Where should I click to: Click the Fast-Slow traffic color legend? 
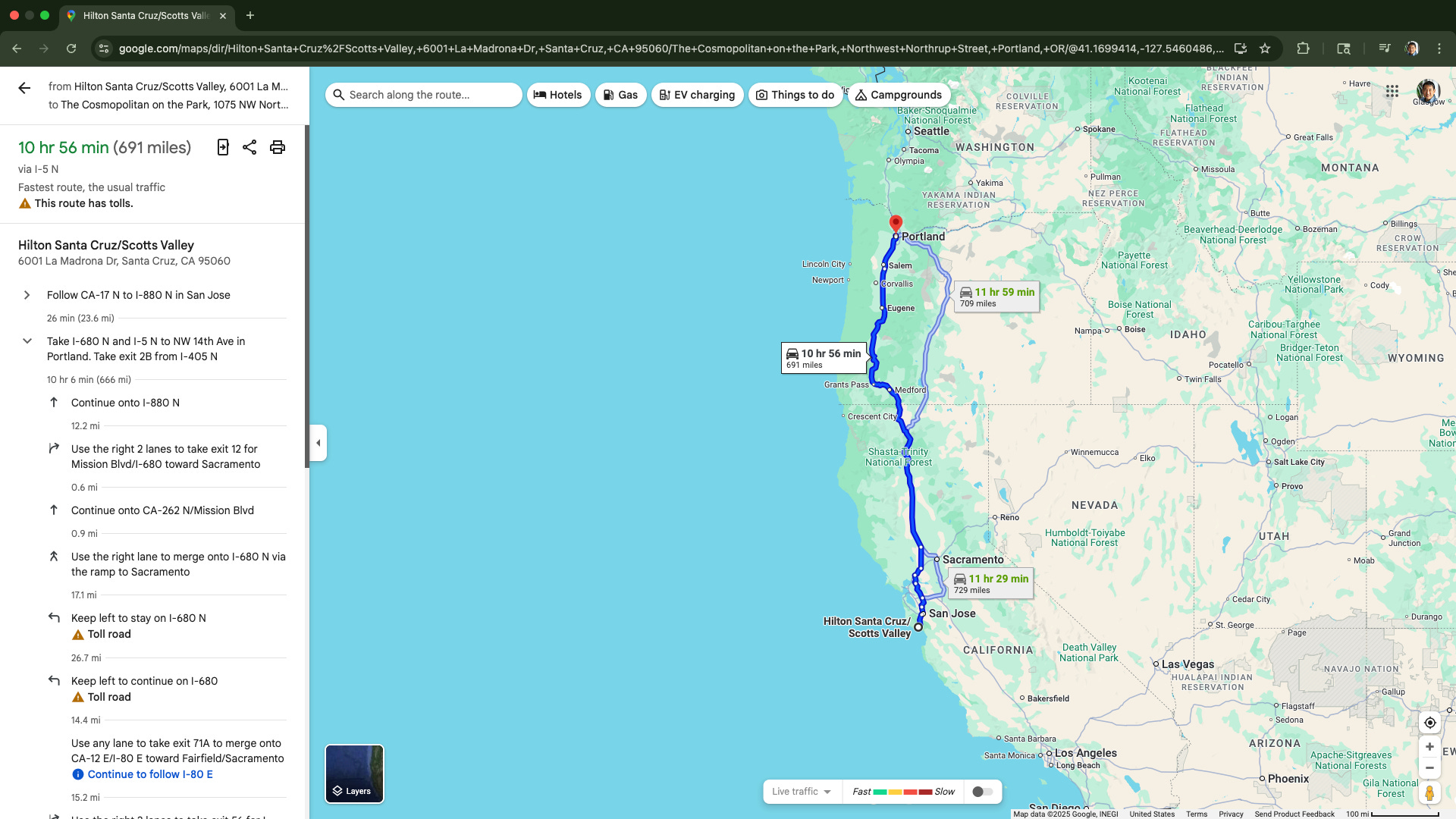pos(903,792)
